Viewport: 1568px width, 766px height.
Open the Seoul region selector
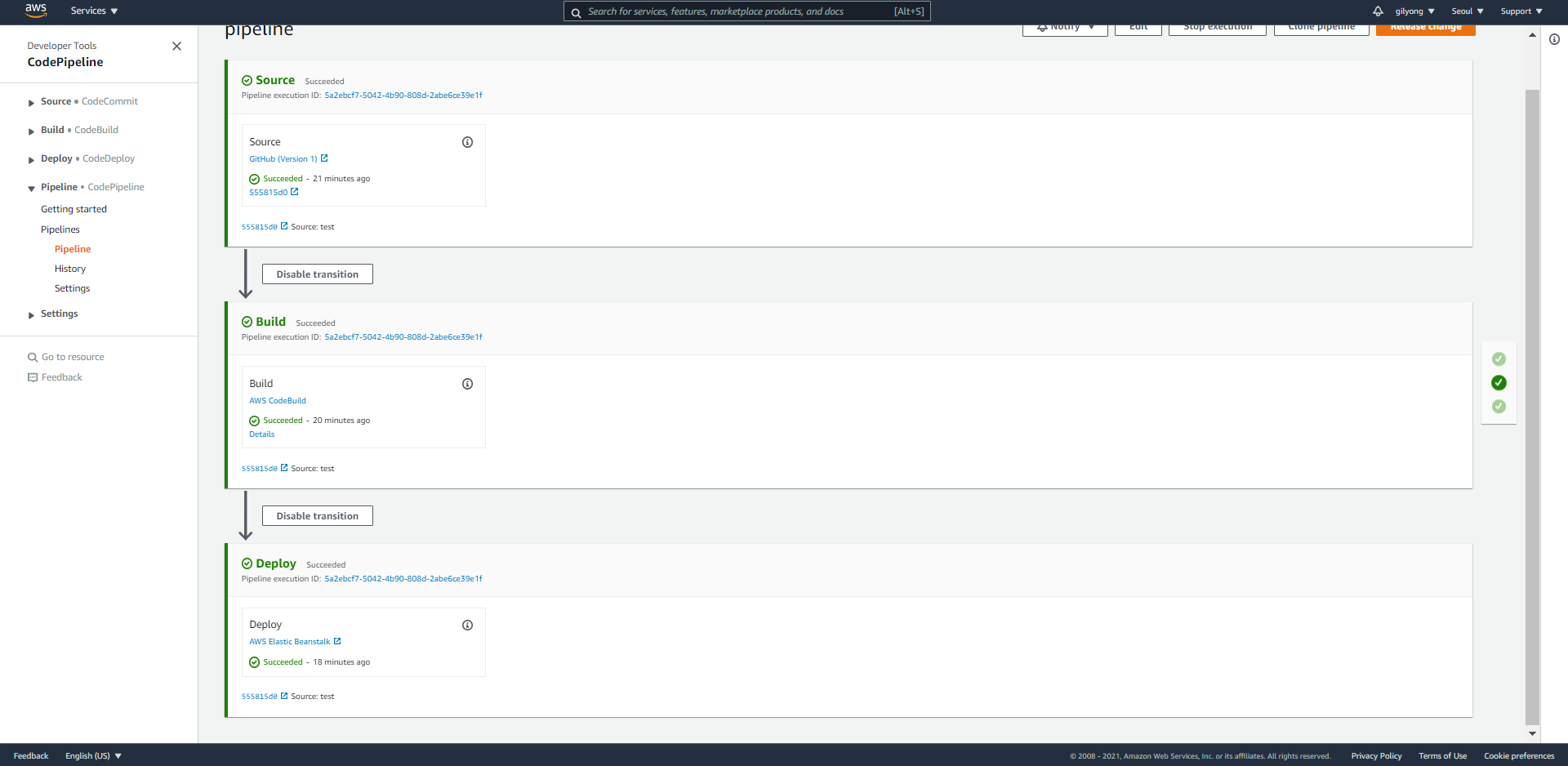pos(1467,11)
